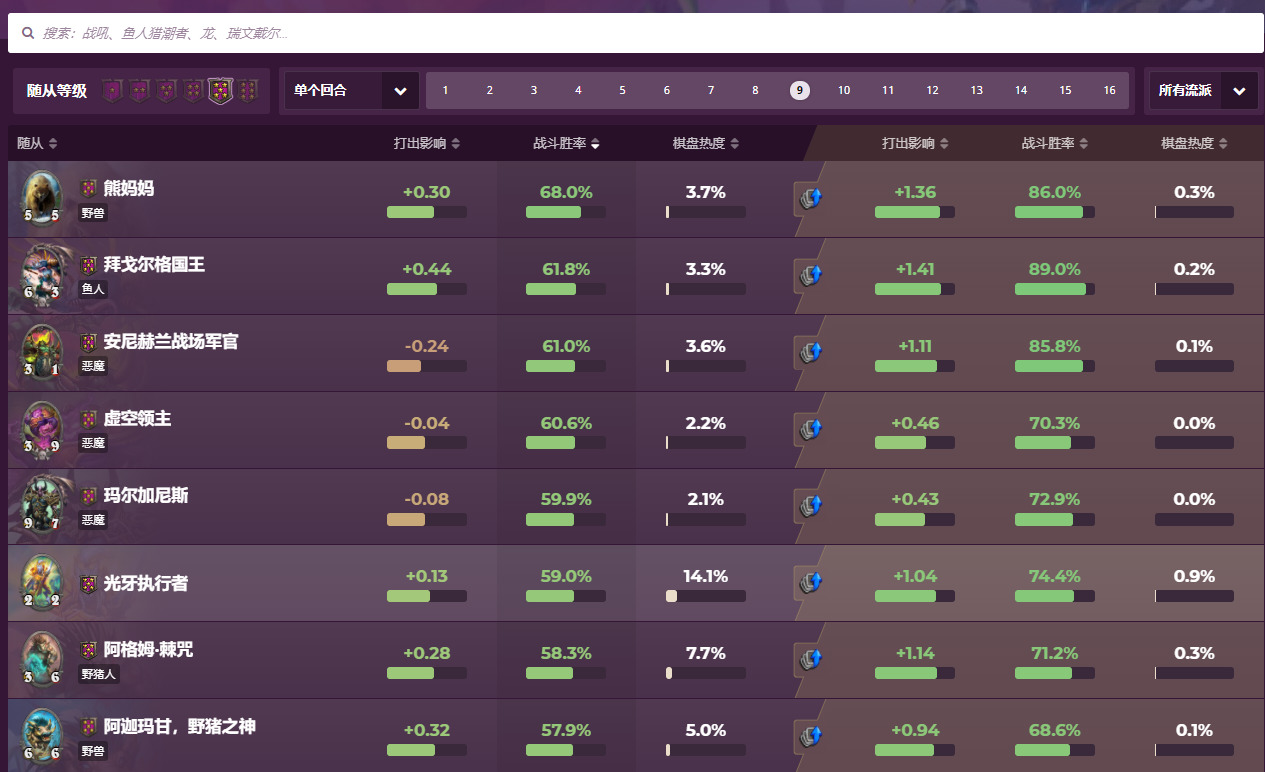
Task: Click the tier badge beside 阿格姆·棘咒 name
Action: coord(89,650)
